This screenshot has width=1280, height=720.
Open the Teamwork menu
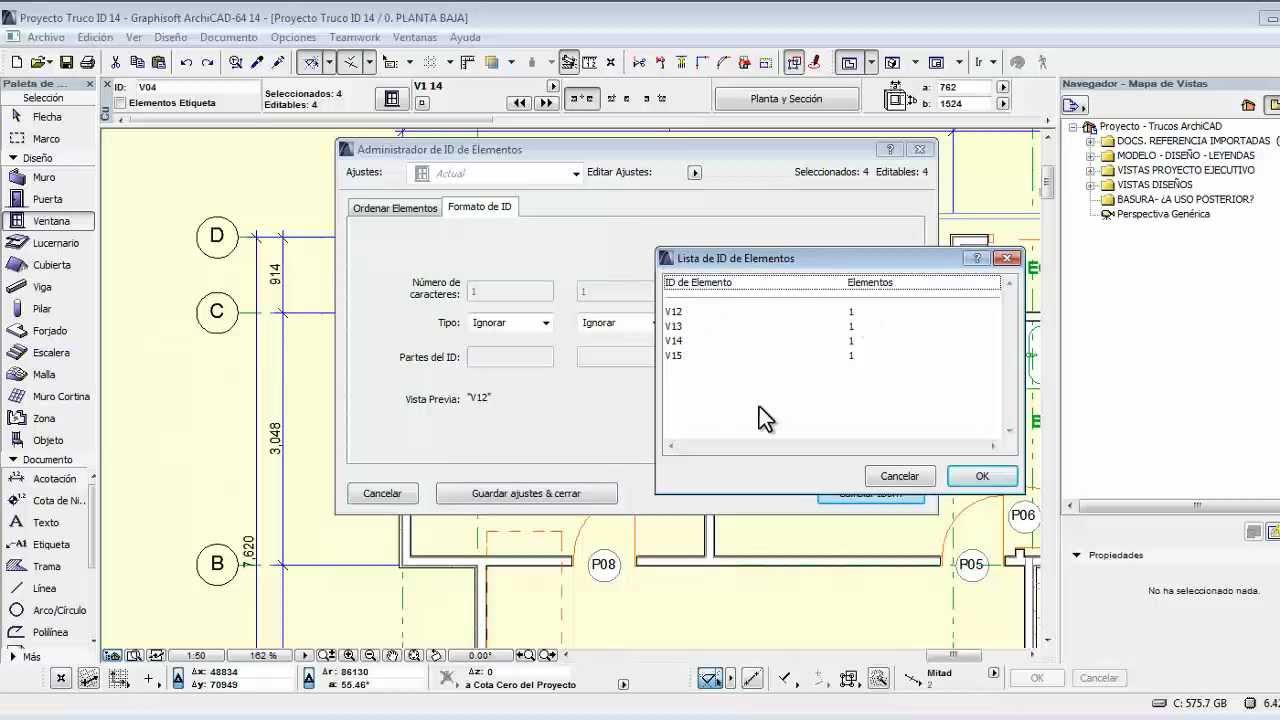[355, 37]
